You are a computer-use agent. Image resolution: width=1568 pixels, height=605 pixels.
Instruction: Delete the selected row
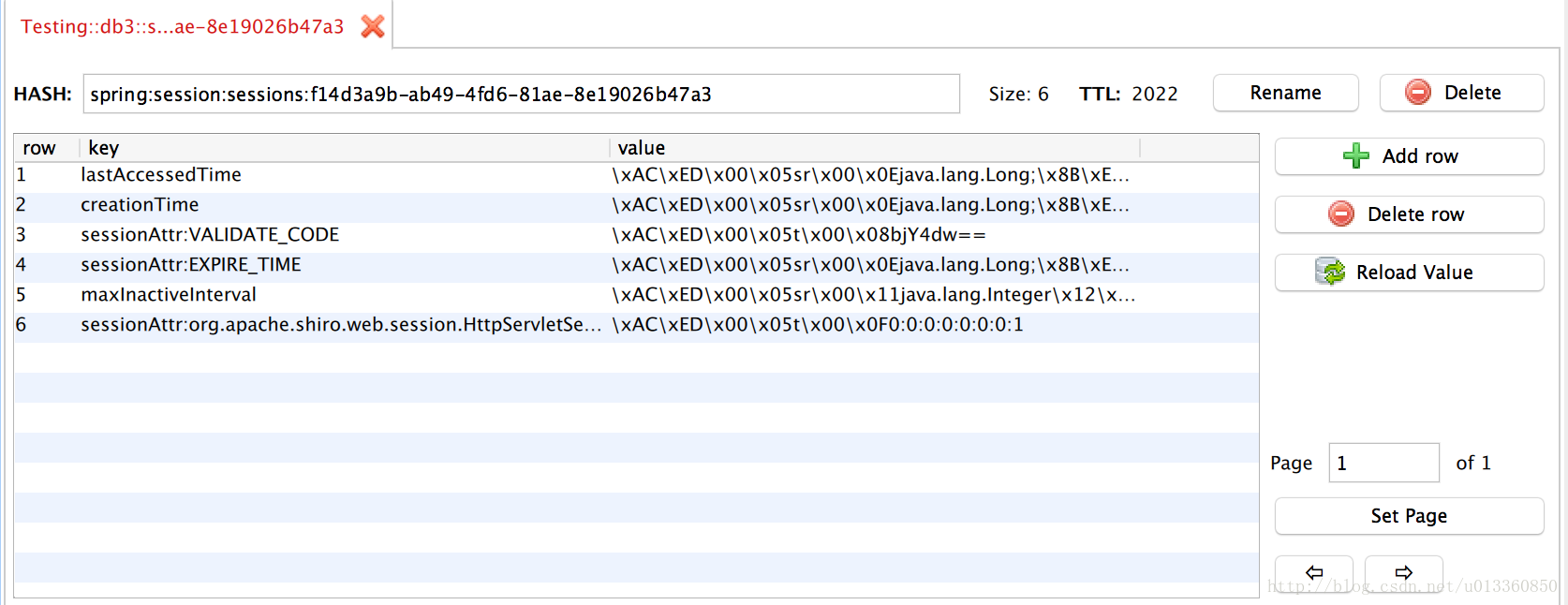(x=1409, y=214)
